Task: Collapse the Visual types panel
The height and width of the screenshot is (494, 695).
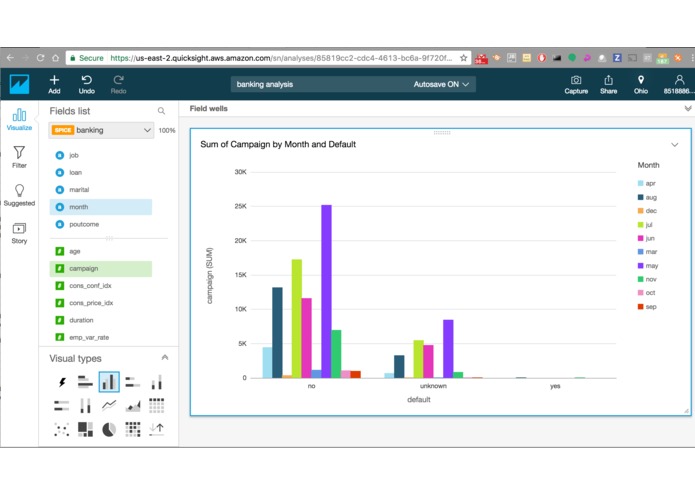Action: coord(165,358)
